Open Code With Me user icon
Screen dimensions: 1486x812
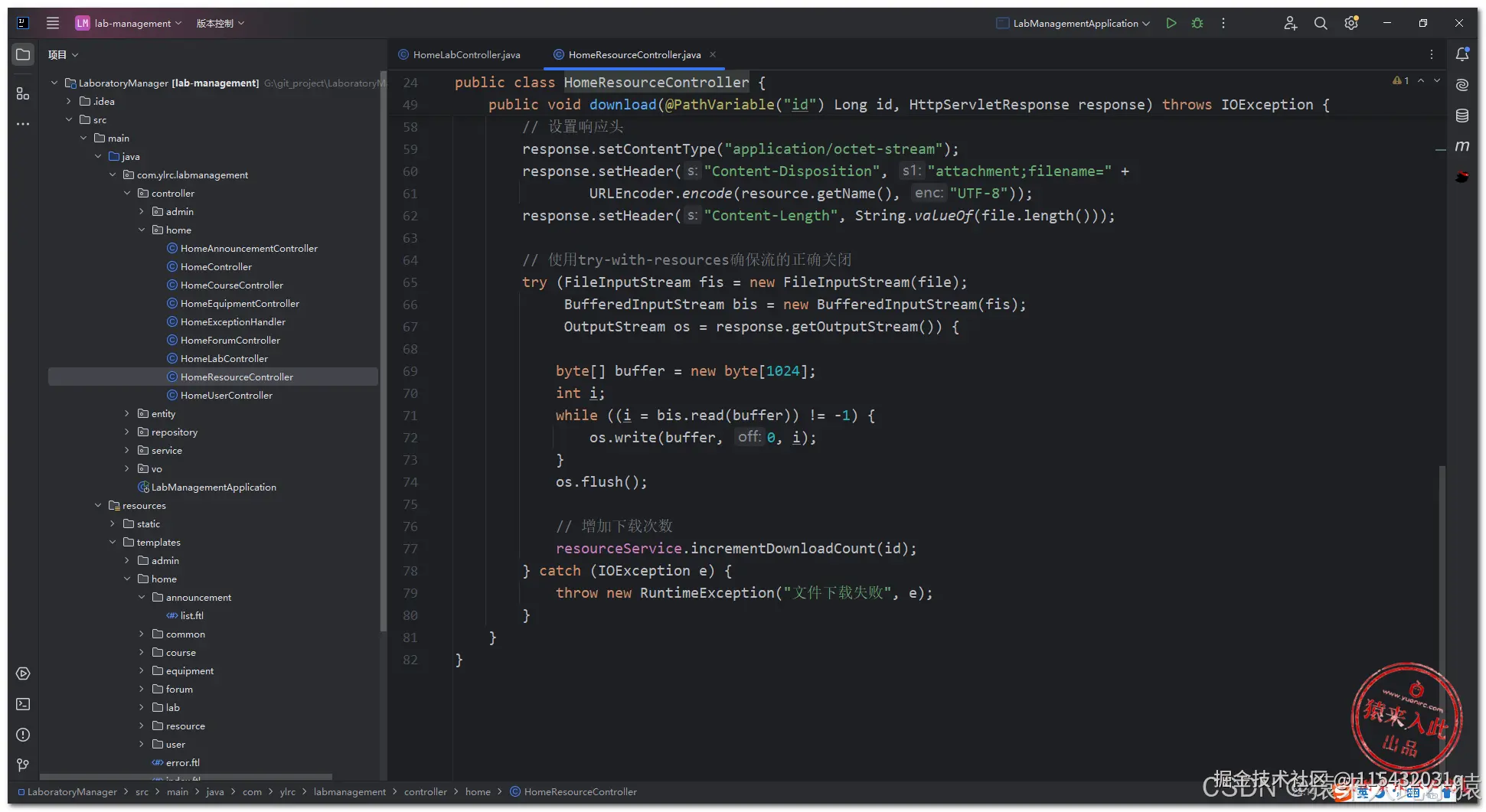[x=1291, y=23]
